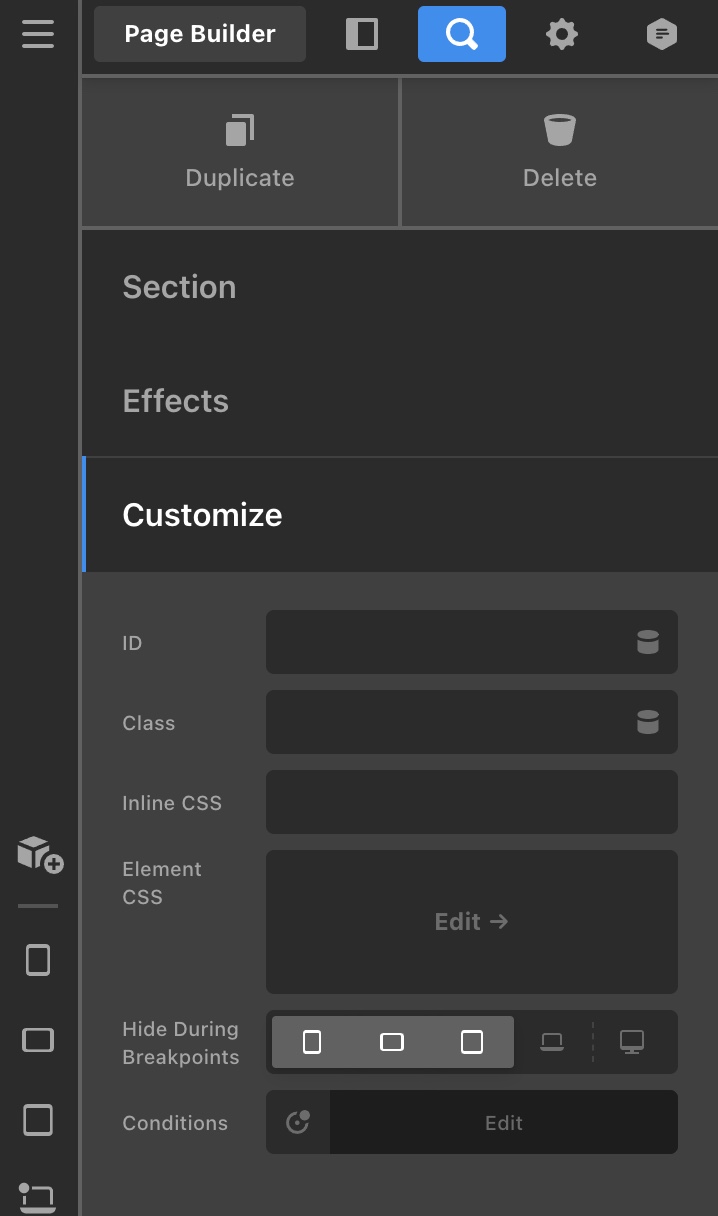Viewport: 718px width, 1216px height.
Task: Activate the blue search inspector icon
Action: point(462,34)
